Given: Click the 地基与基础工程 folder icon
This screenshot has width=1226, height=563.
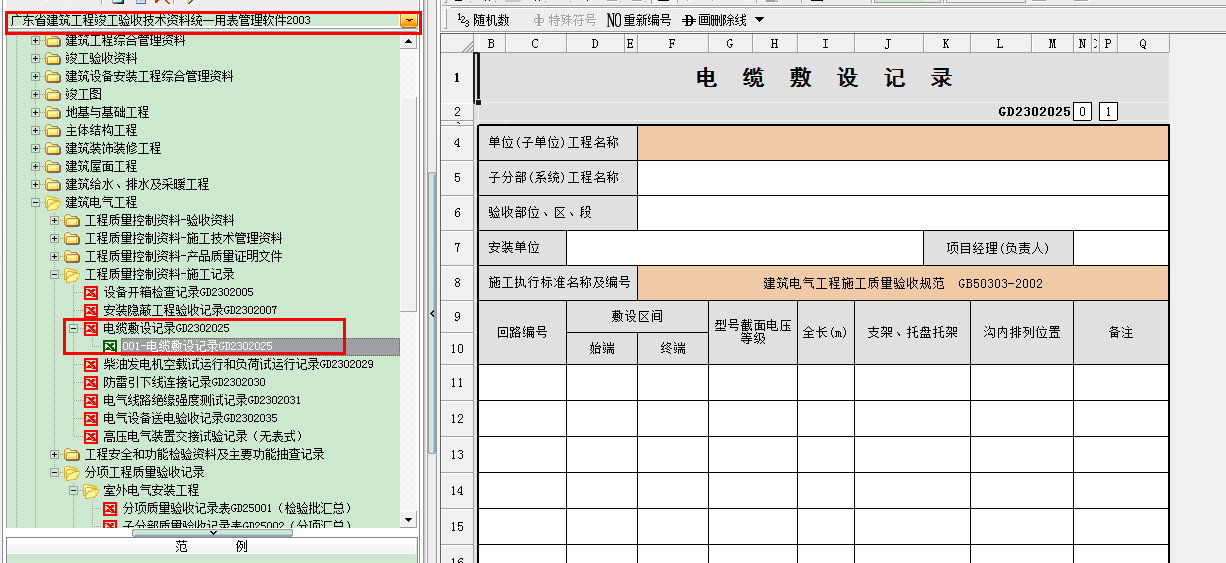Looking at the screenshot, I should pos(53,112).
